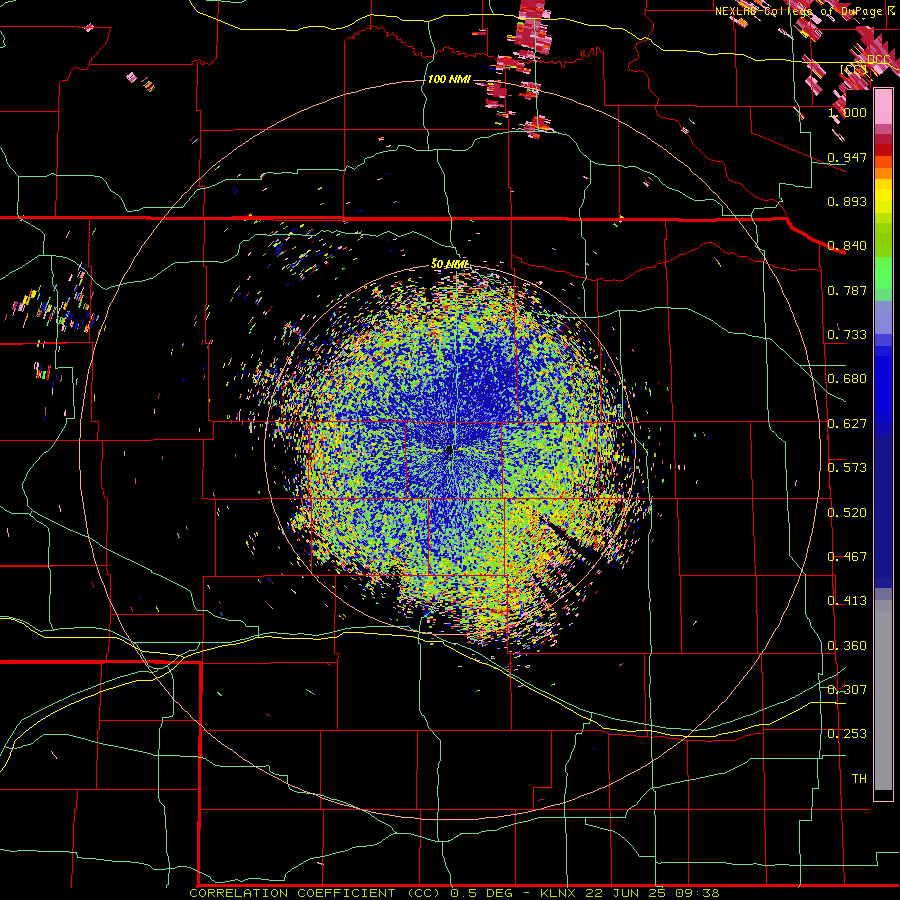Click the 0.413 color scale label

[x=847, y=600]
